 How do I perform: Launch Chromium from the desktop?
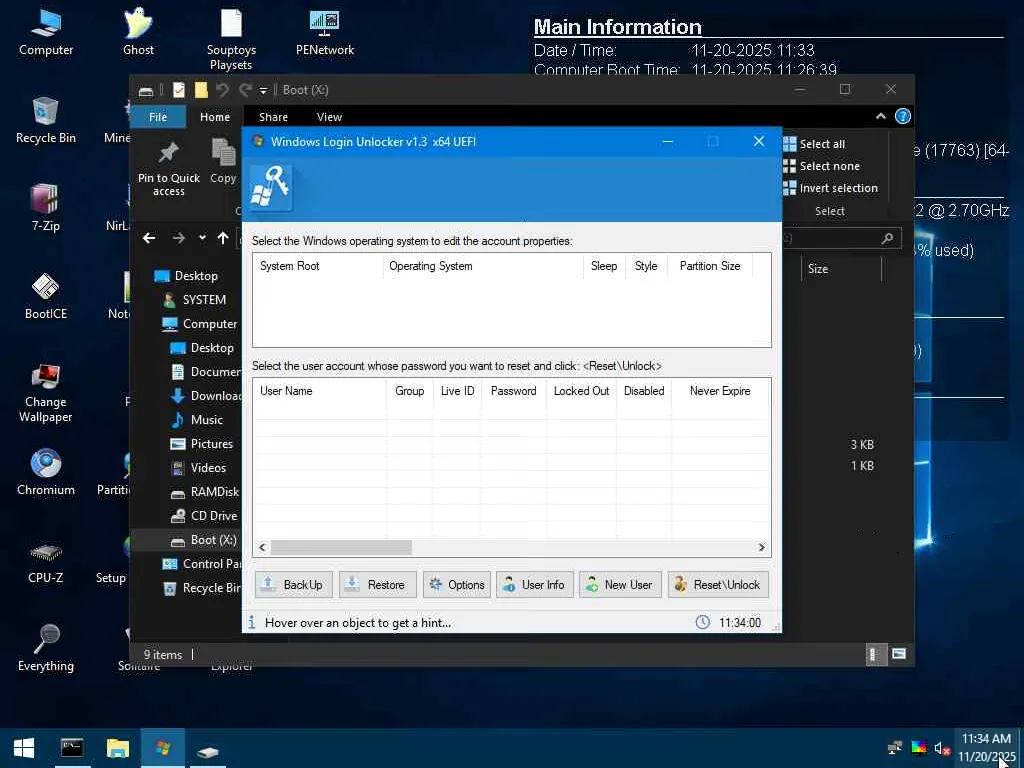click(46, 472)
